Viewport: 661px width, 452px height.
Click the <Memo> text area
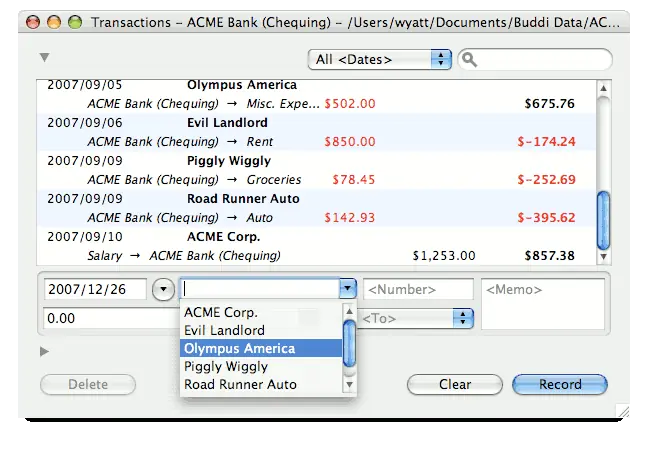(543, 304)
